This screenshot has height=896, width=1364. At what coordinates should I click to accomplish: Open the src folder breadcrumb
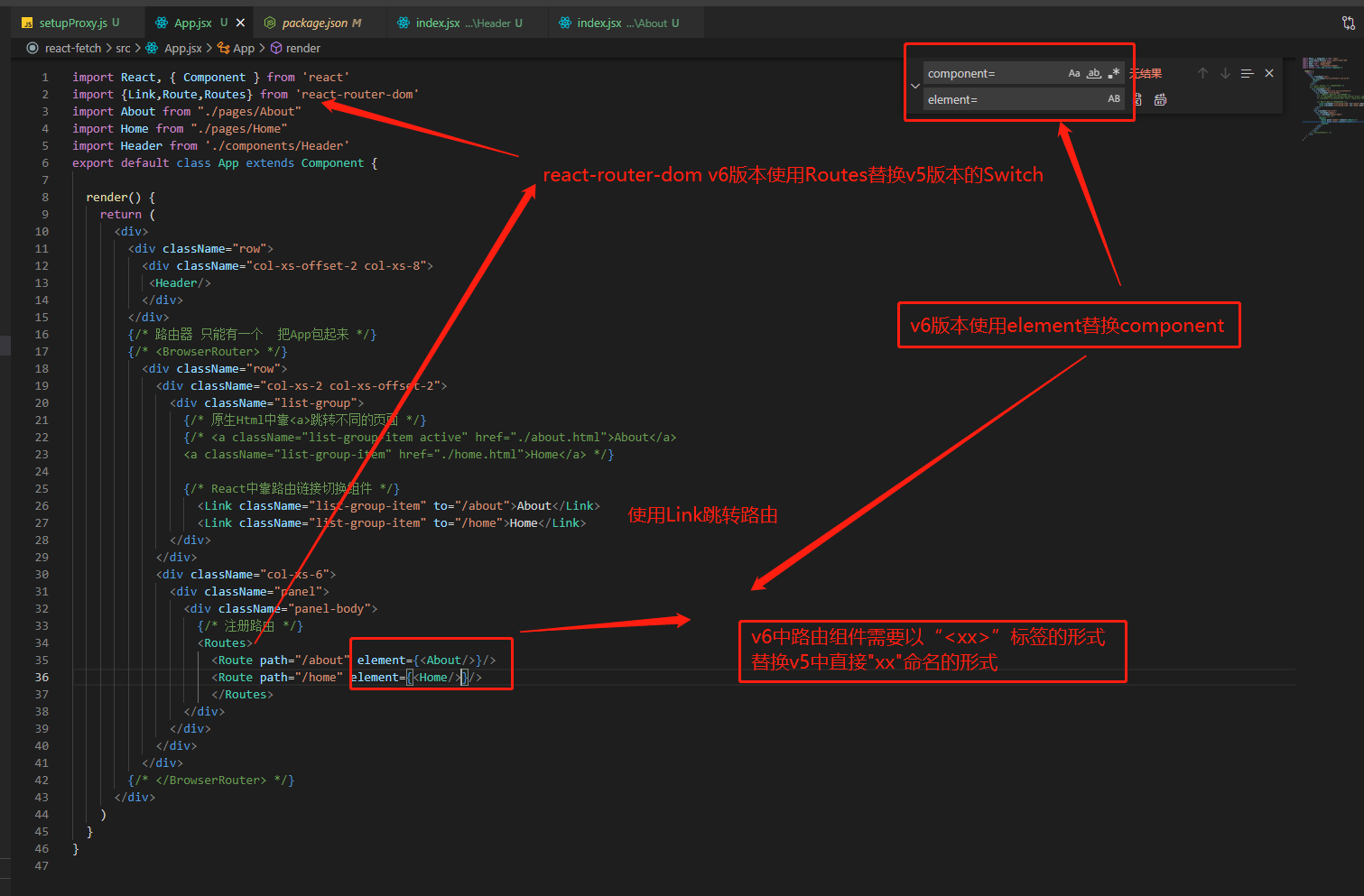pyautogui.click(x=123, y=48)
